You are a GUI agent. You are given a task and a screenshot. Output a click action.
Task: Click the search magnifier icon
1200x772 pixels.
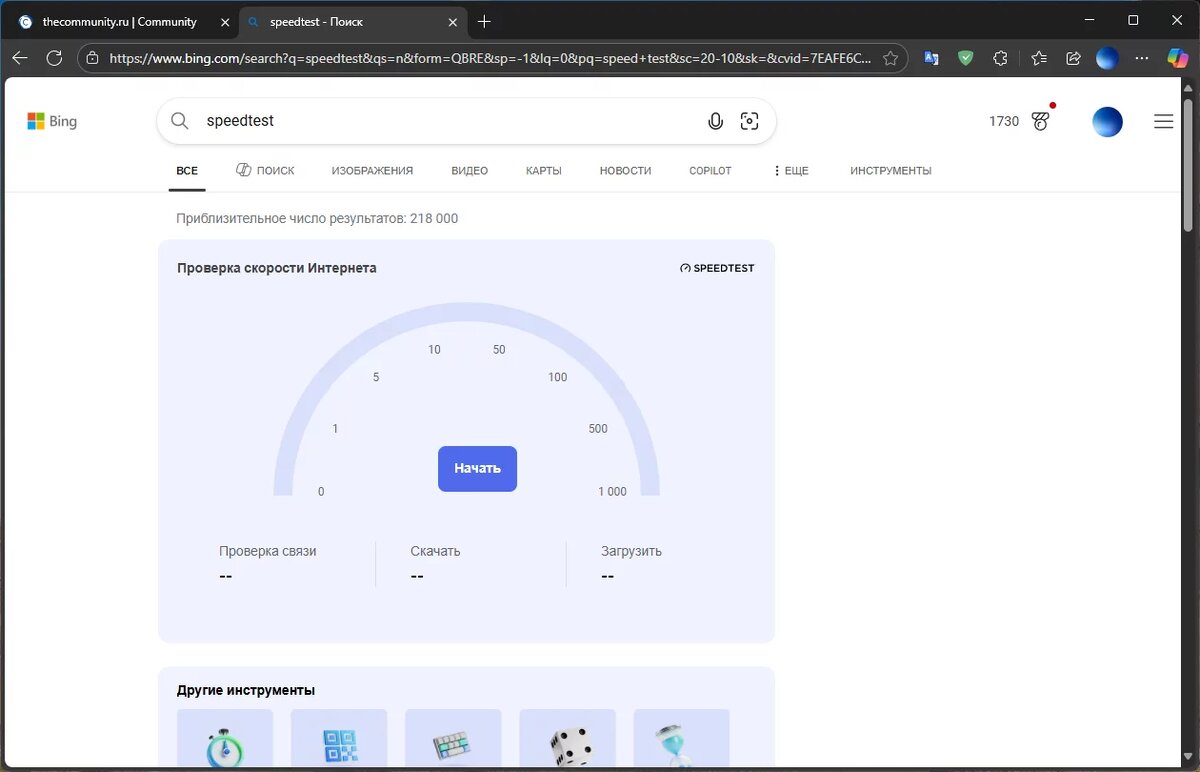[x=179, y=121]
